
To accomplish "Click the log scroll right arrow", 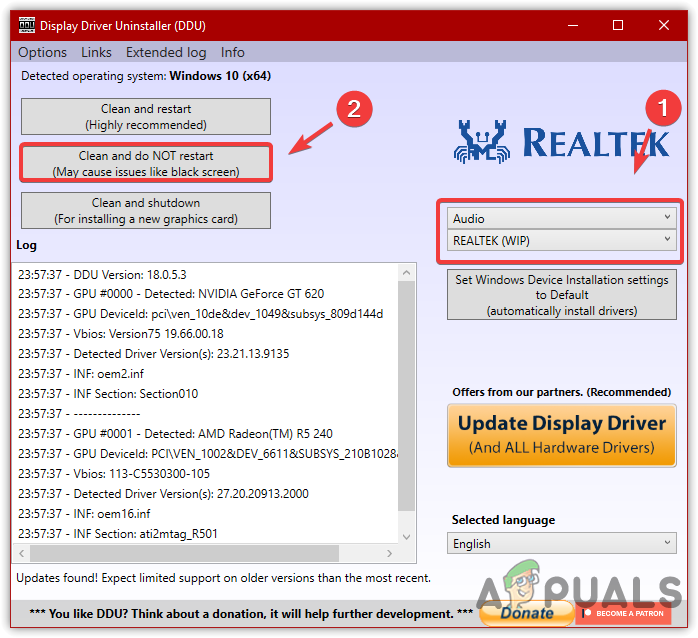I will (x=390, y=553).
